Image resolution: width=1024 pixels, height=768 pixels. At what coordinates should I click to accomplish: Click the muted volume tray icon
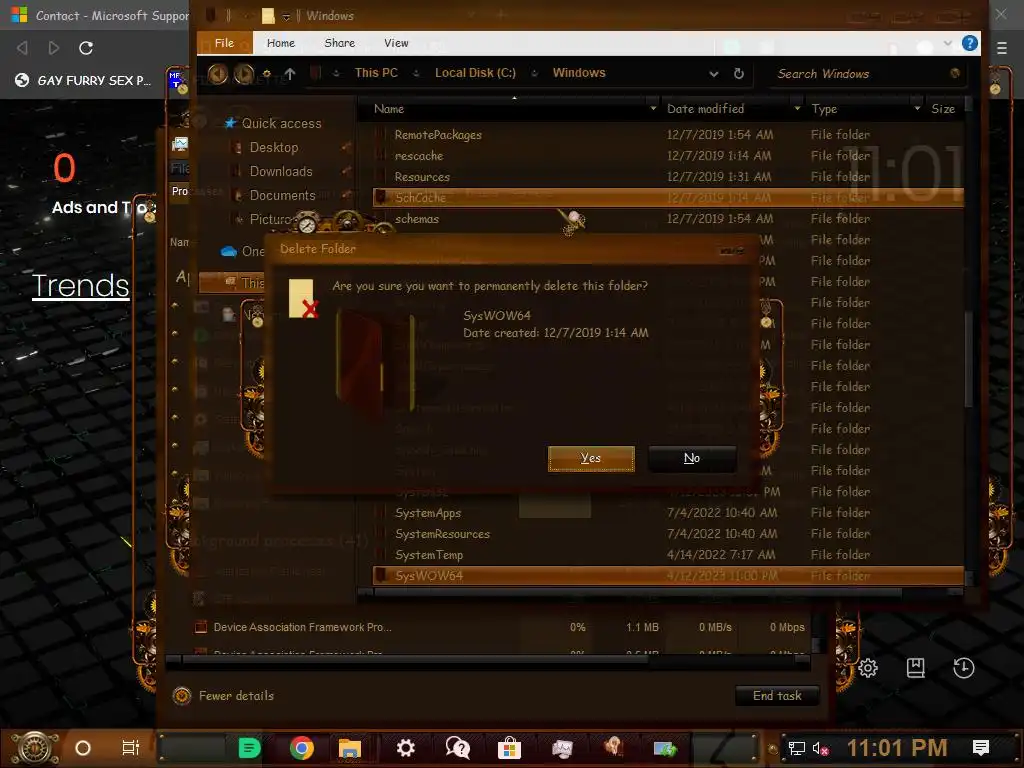[x=820, y=748]
